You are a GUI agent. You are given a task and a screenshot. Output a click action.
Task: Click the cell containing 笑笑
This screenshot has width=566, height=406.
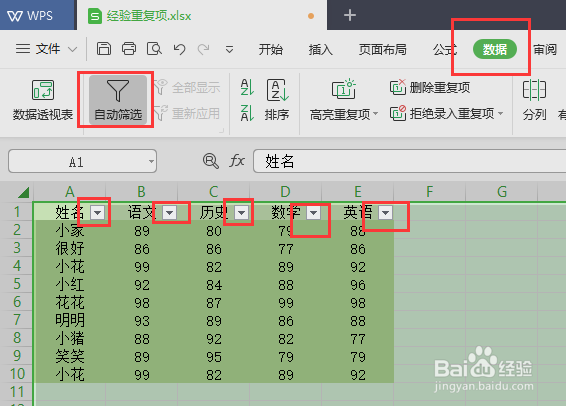(70, 356)
